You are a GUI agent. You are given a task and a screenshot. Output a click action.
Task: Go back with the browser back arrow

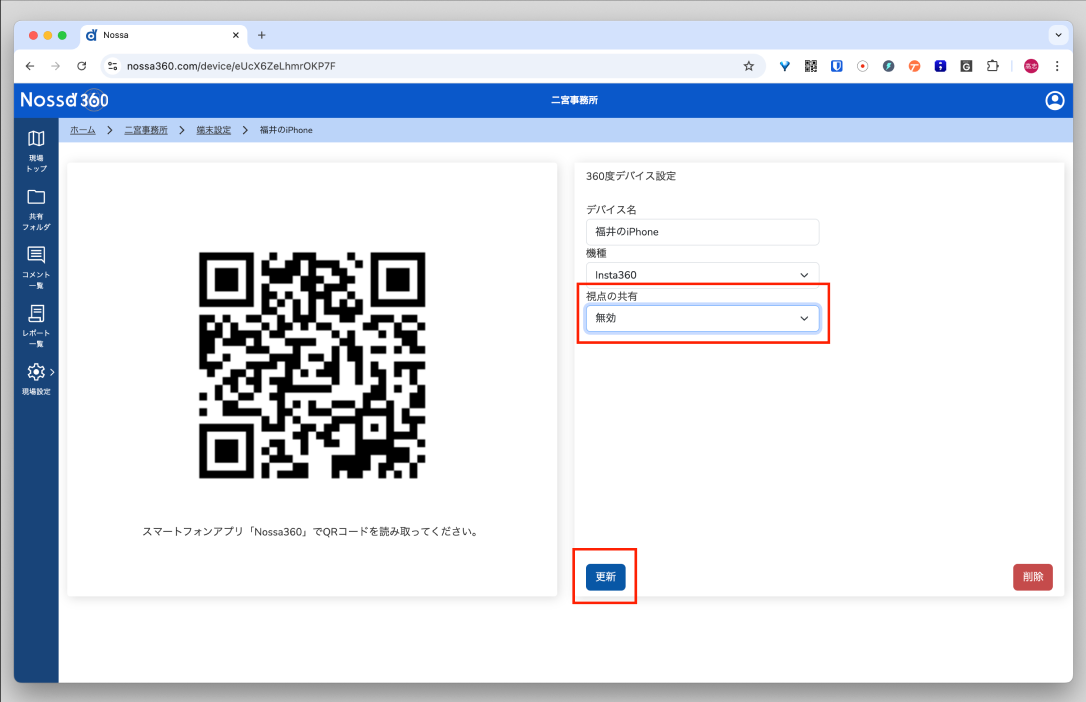[30, 66]
